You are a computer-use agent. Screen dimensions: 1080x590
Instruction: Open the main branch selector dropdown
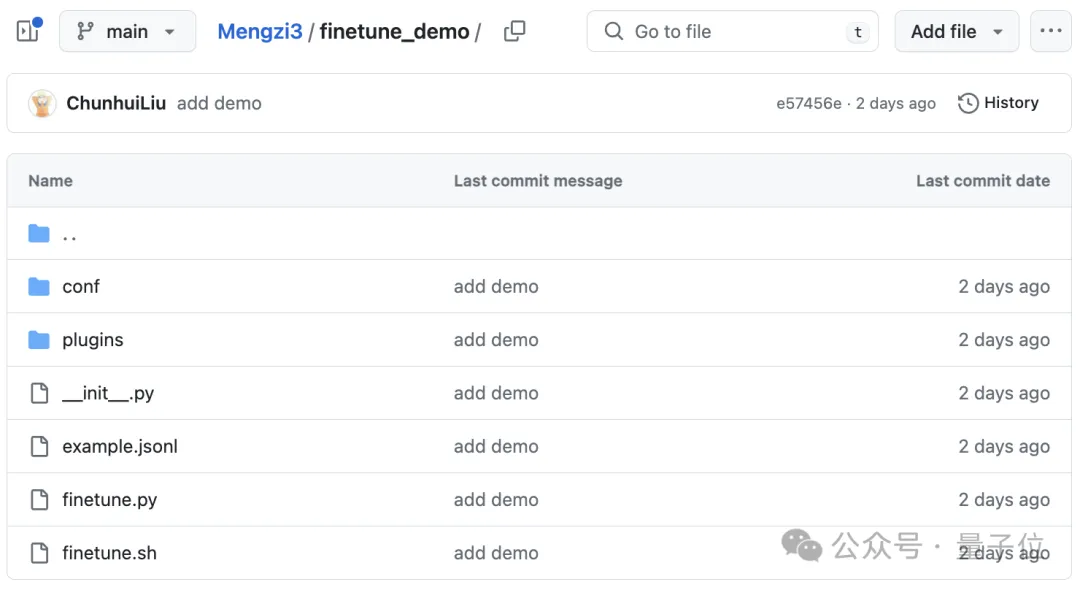[x=127, y=31]
